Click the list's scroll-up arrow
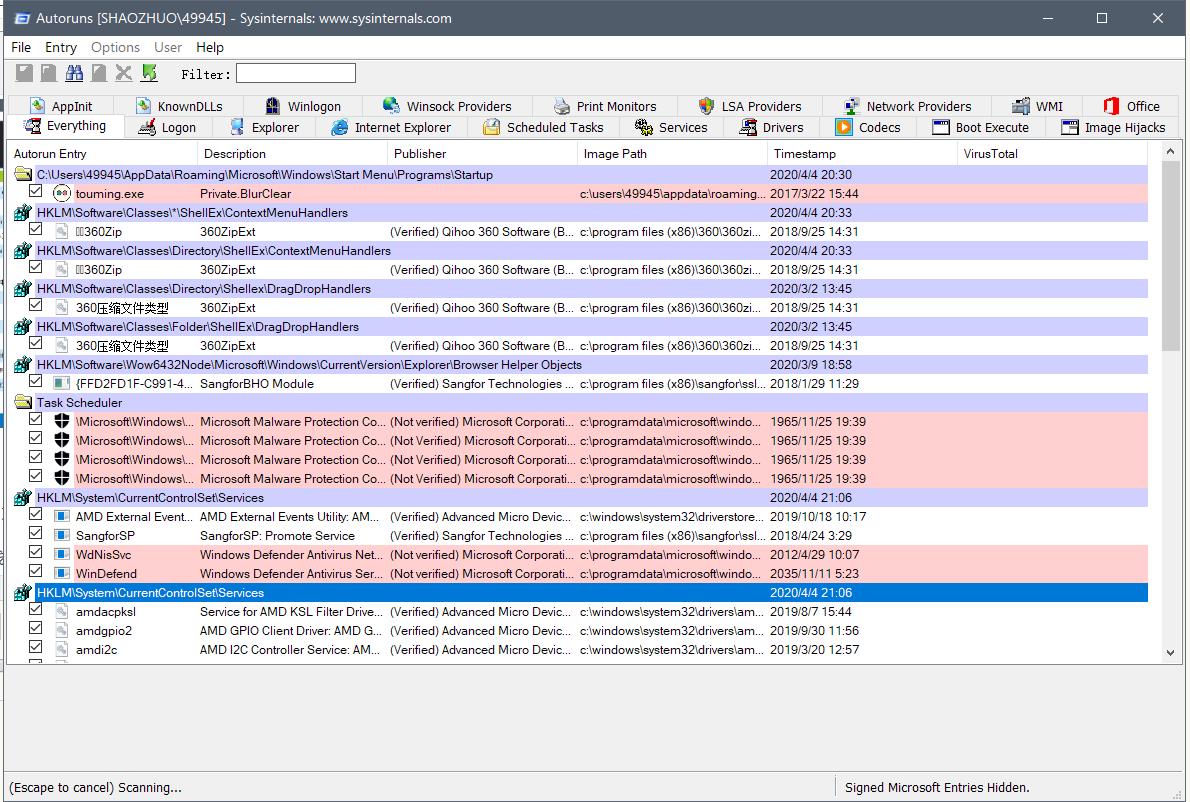This screenshot has height=802, width=1190. click(x=1170, y=152)
